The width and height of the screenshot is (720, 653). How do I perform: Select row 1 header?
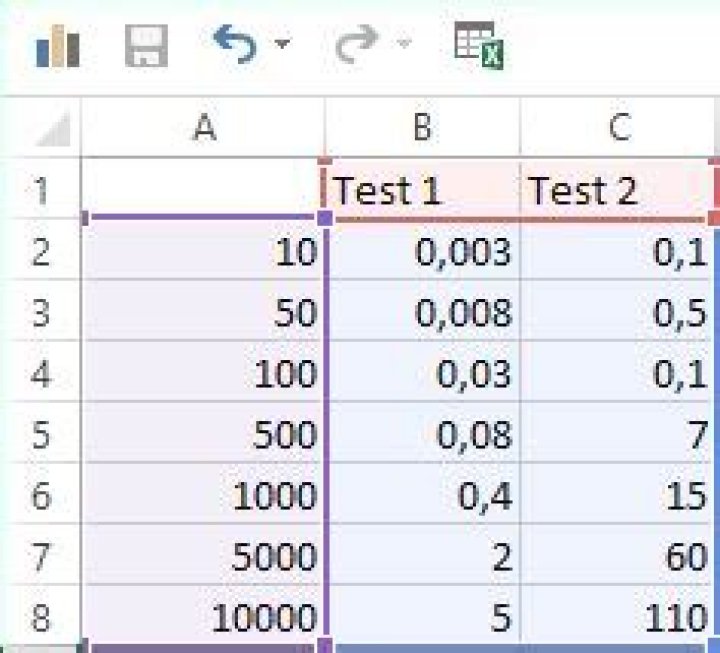coord(40,189)
